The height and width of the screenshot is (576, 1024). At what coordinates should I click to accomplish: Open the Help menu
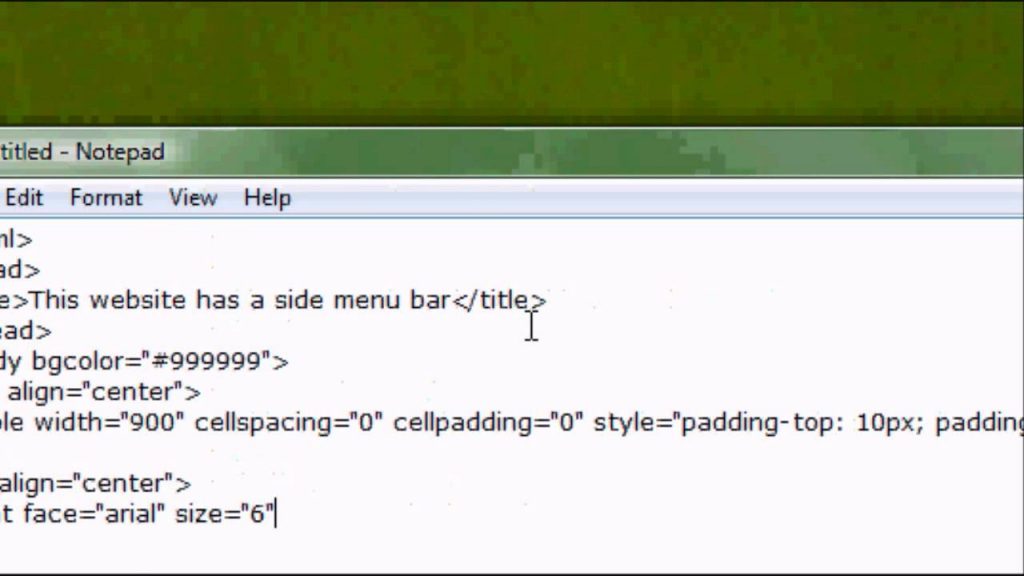click(x=266, y=197)
